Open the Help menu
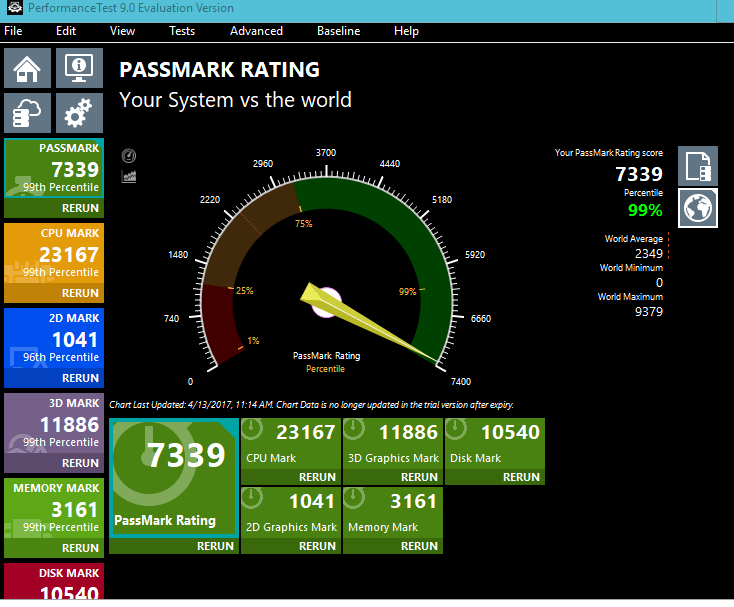This screenshot has height=607, width=734. click(406, 31)
